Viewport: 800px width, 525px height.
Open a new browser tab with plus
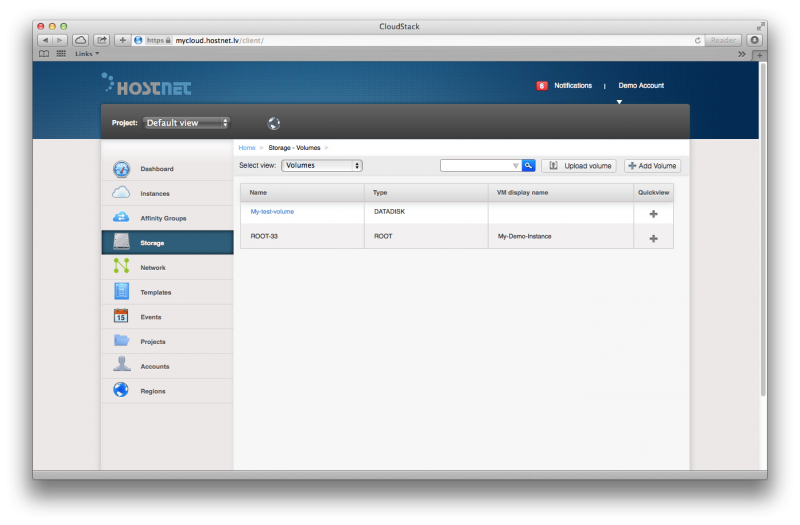click(x=760, y=55)
